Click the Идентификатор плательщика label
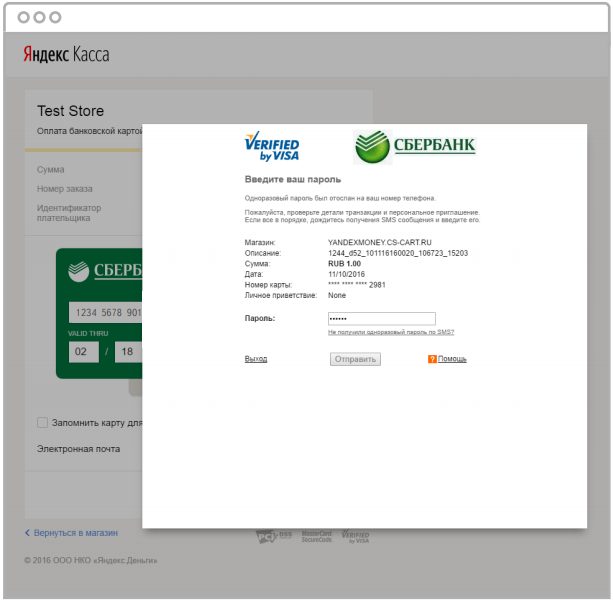Viewport: 613px width, 602px height. point(69,213)
